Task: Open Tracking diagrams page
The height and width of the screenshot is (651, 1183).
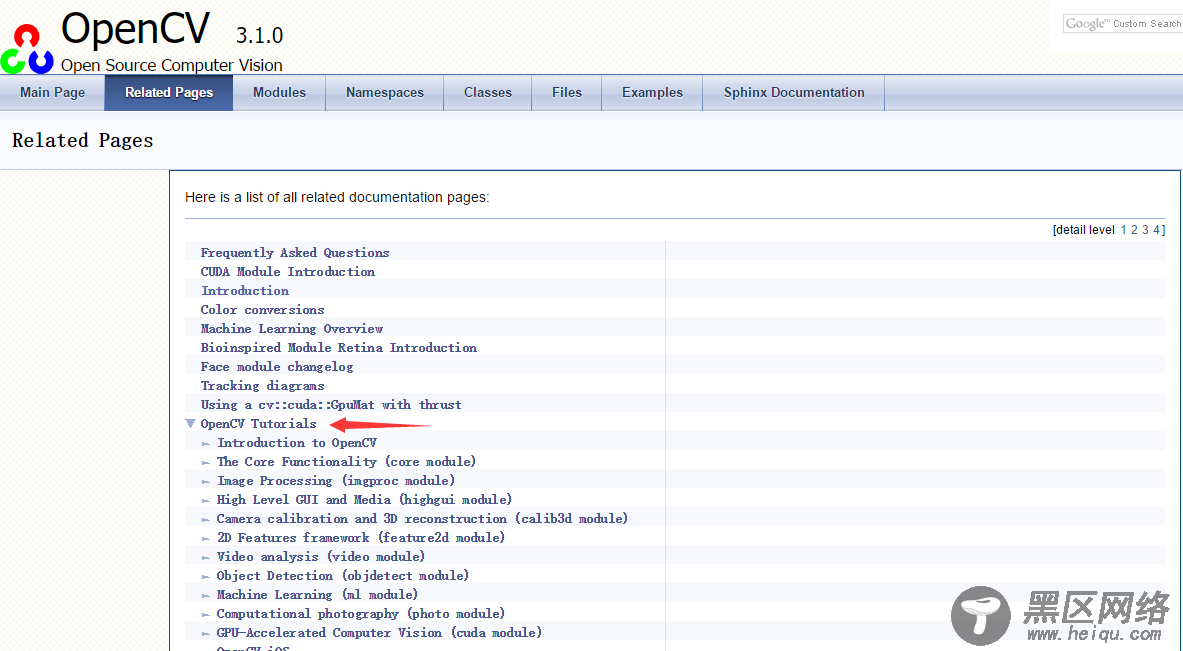Action: [x=263, y=385]
